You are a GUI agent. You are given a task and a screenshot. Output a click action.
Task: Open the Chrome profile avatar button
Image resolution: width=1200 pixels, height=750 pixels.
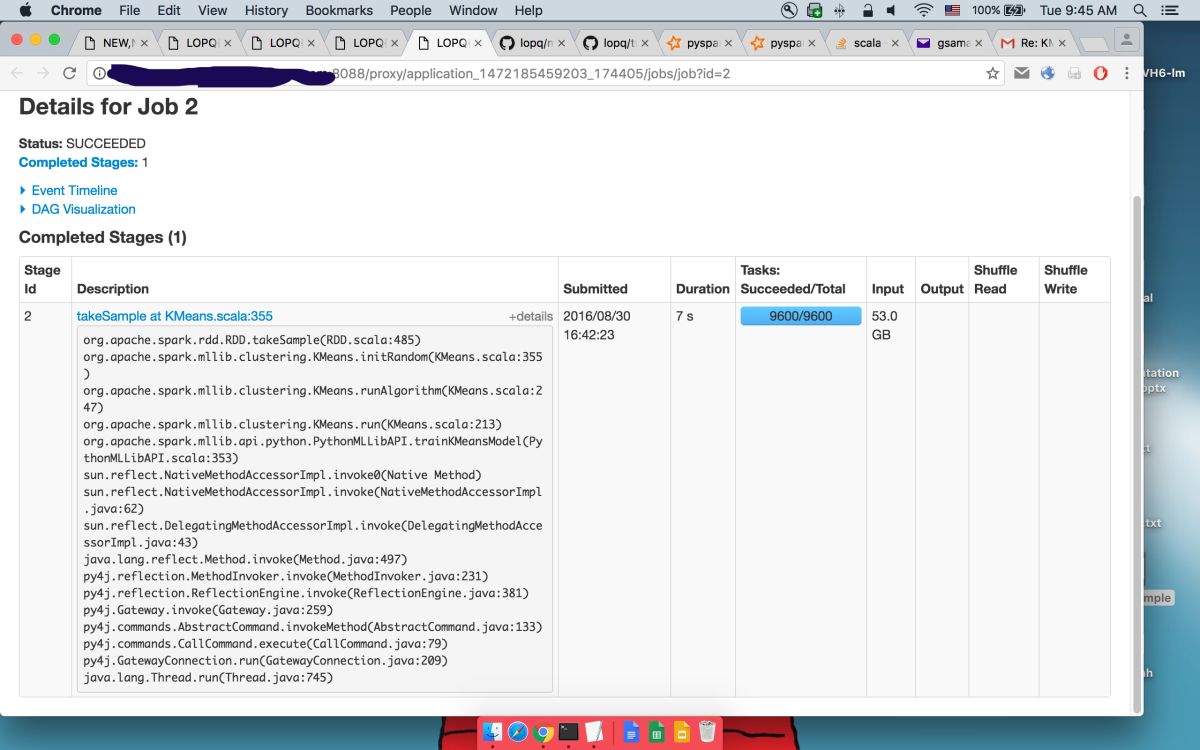[x=1128, y=40]
